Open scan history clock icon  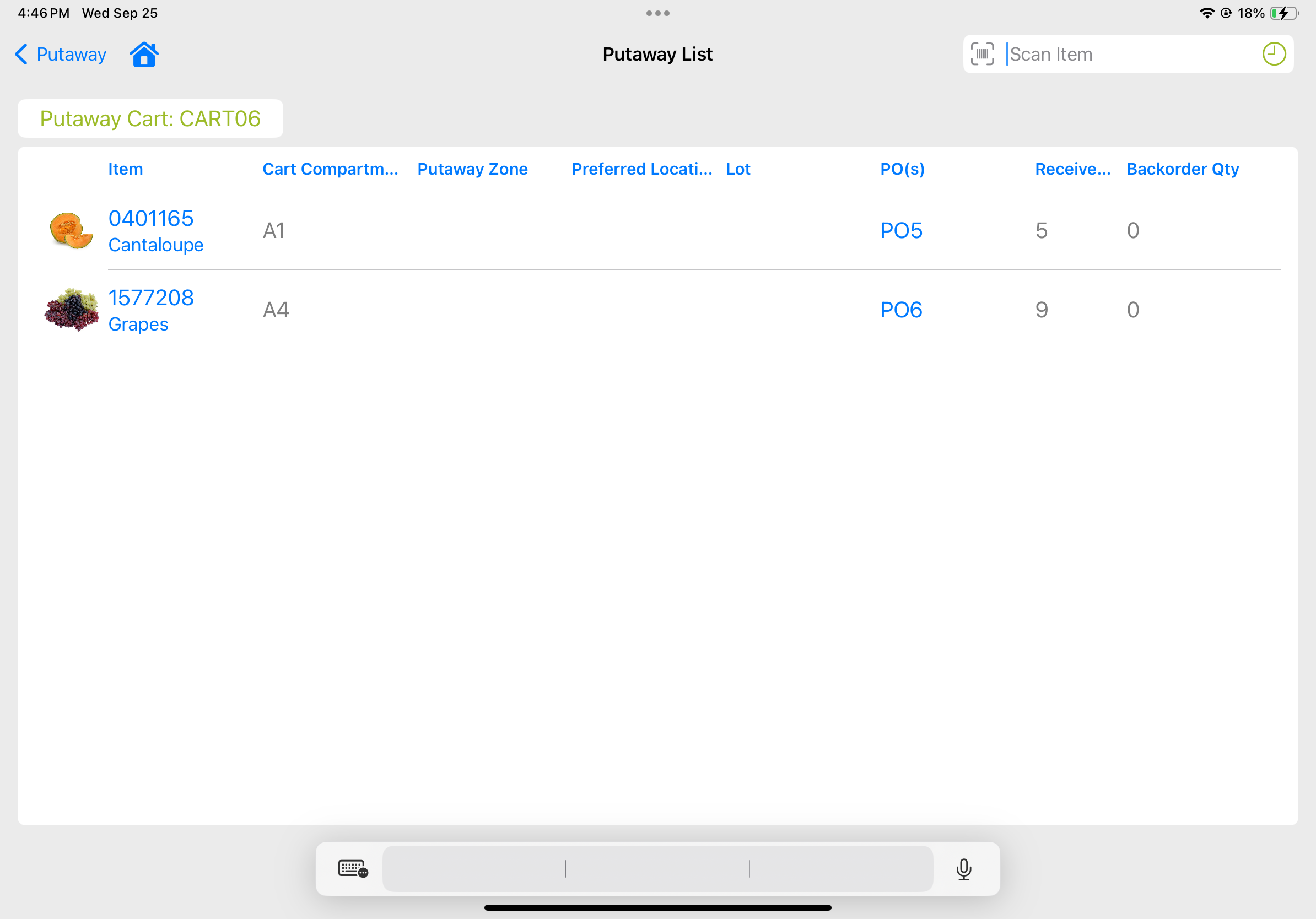(1273, 55)
